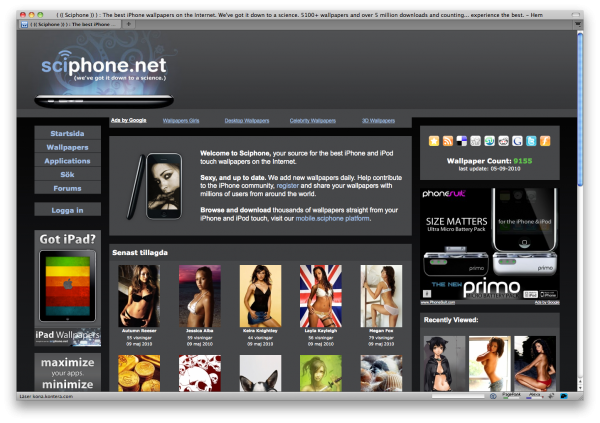Open the Wallpapers Girls ad link
Screen dimensions: 600x423
coord(181,121)
